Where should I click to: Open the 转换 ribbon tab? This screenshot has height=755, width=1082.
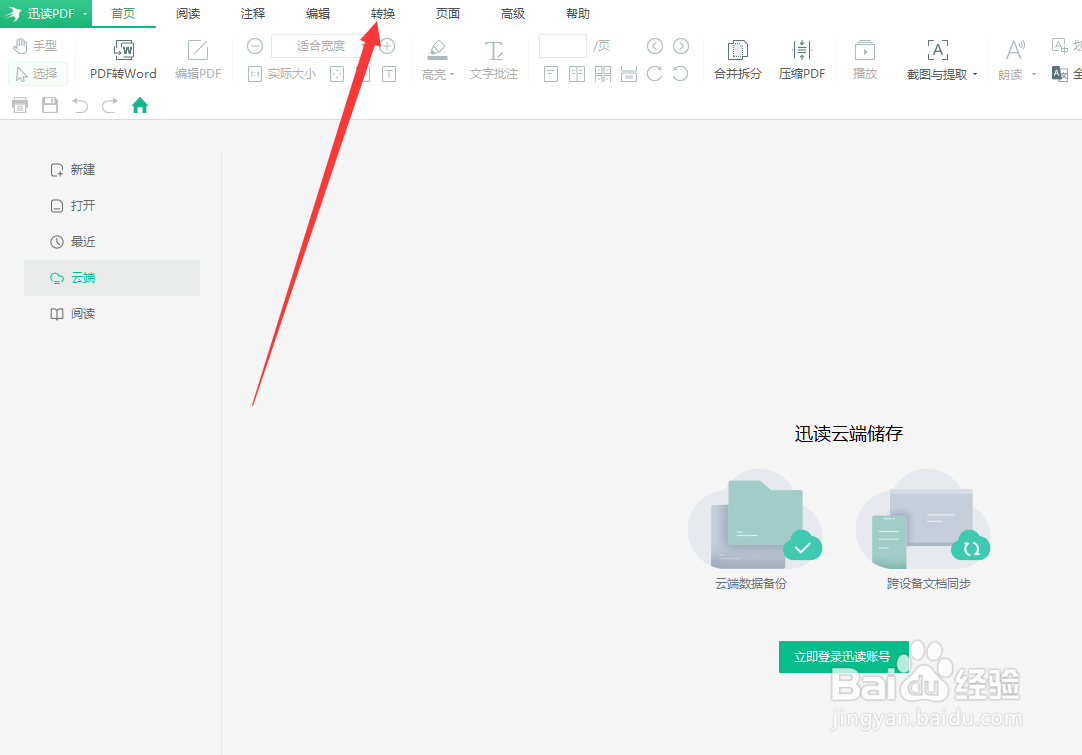pyautogui.click(x=383, y=14)
